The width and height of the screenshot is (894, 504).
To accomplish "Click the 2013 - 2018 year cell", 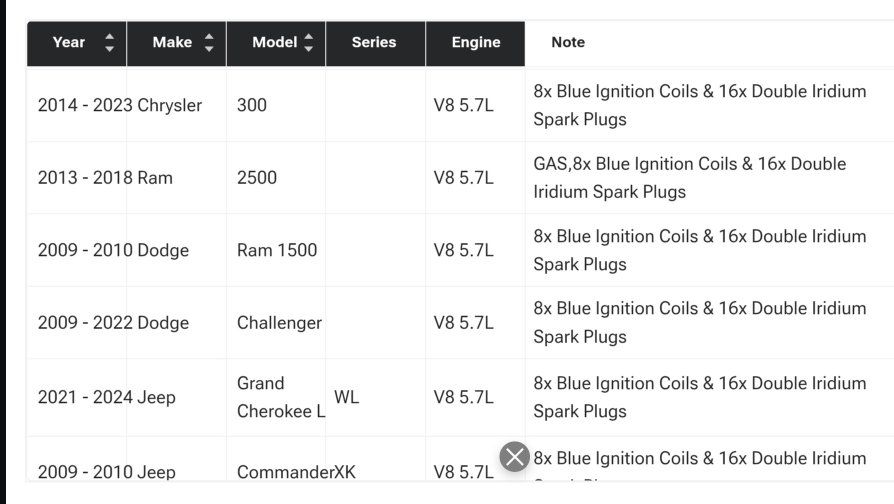I will (x=84, y=178).
